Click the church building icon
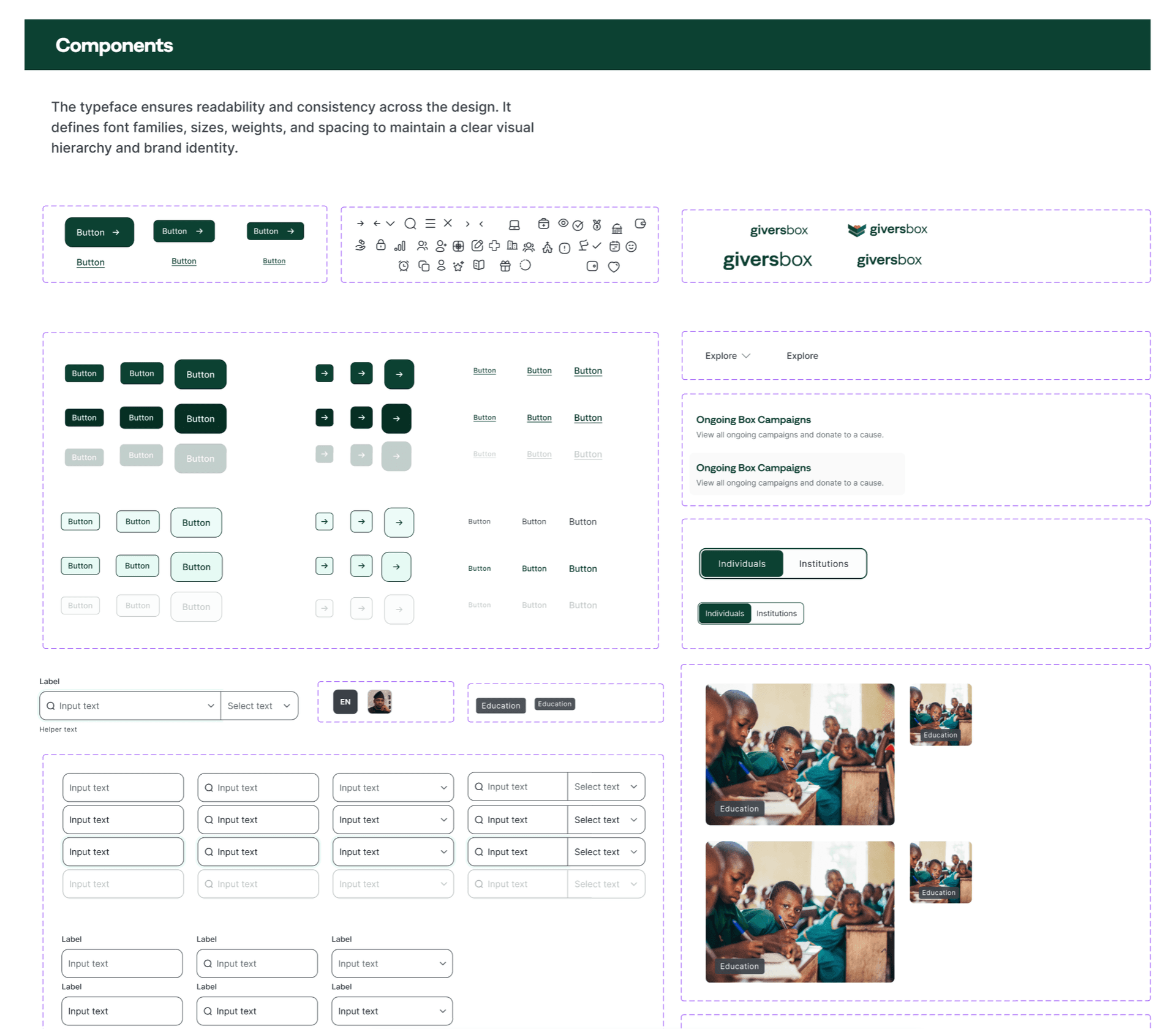 click(x=547, y=247)
